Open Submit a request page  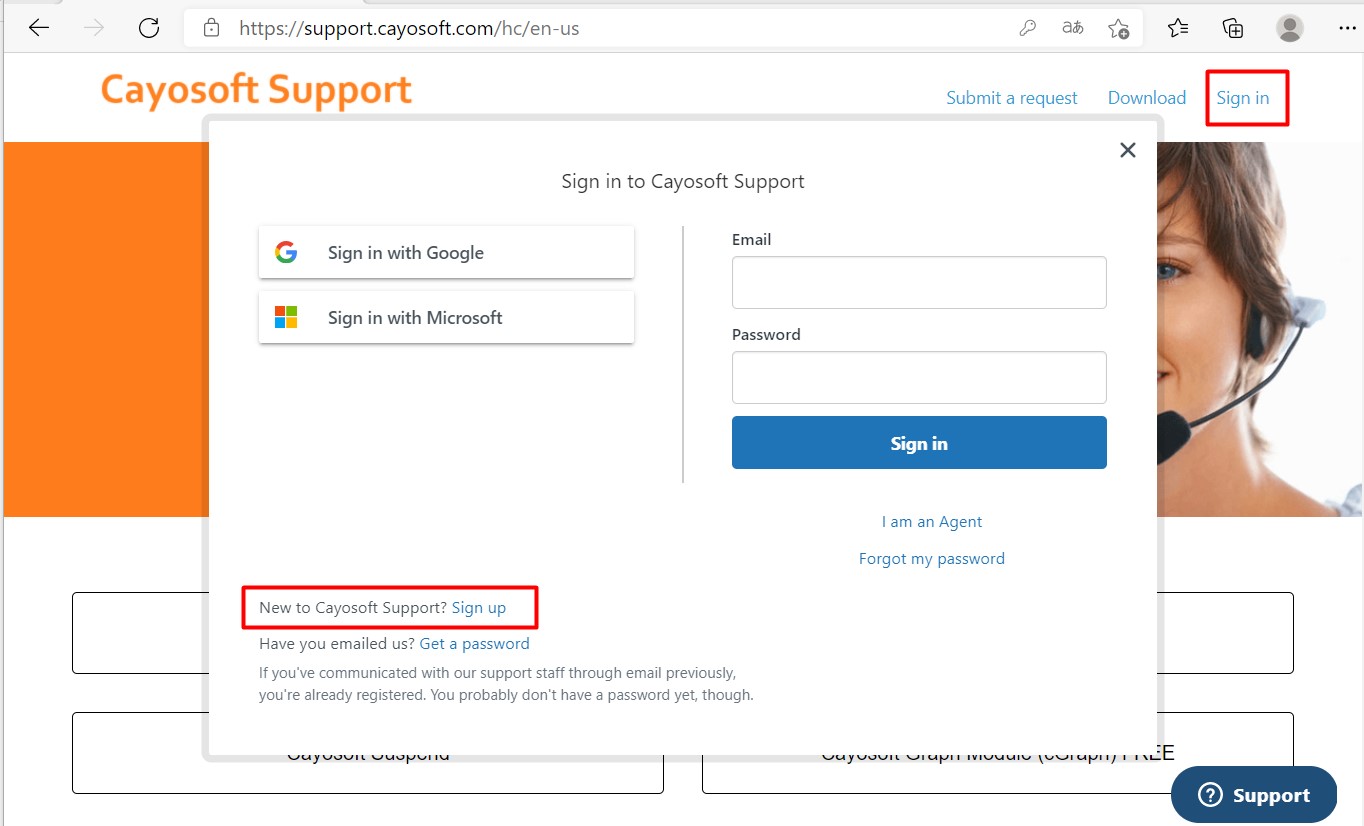coord(1012,97)
